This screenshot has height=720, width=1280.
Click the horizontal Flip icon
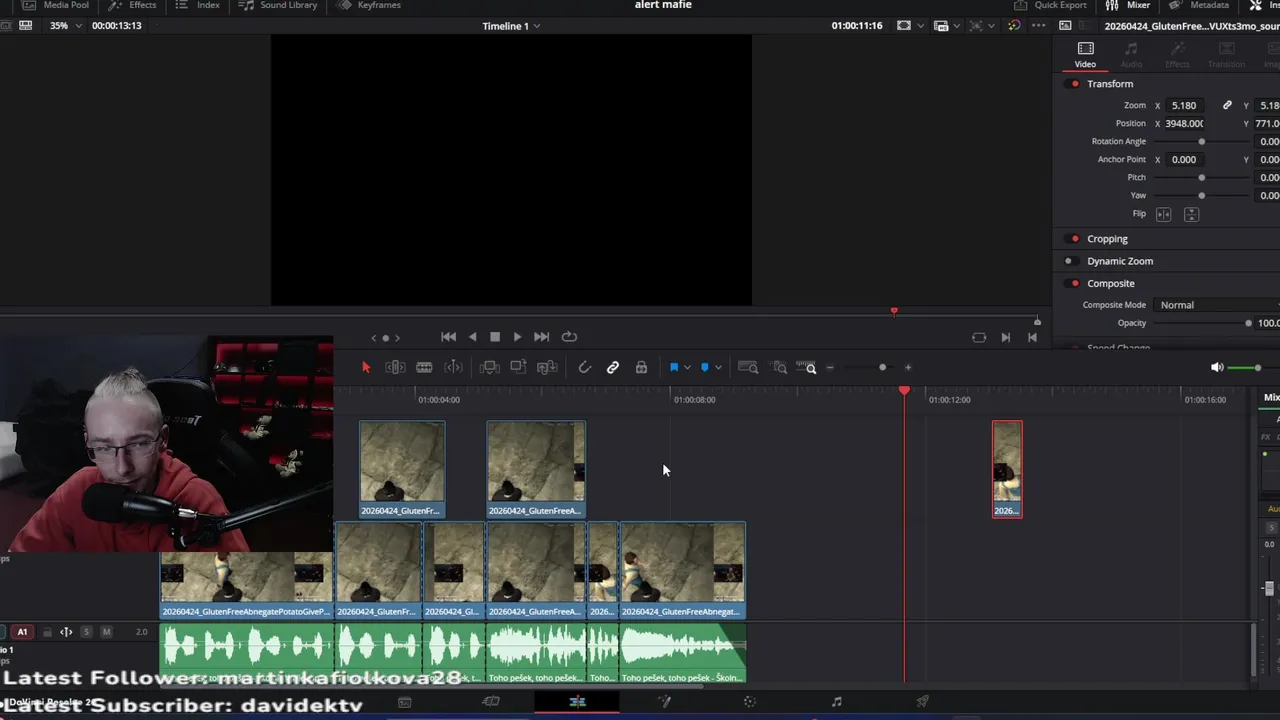coord(1164,214)
